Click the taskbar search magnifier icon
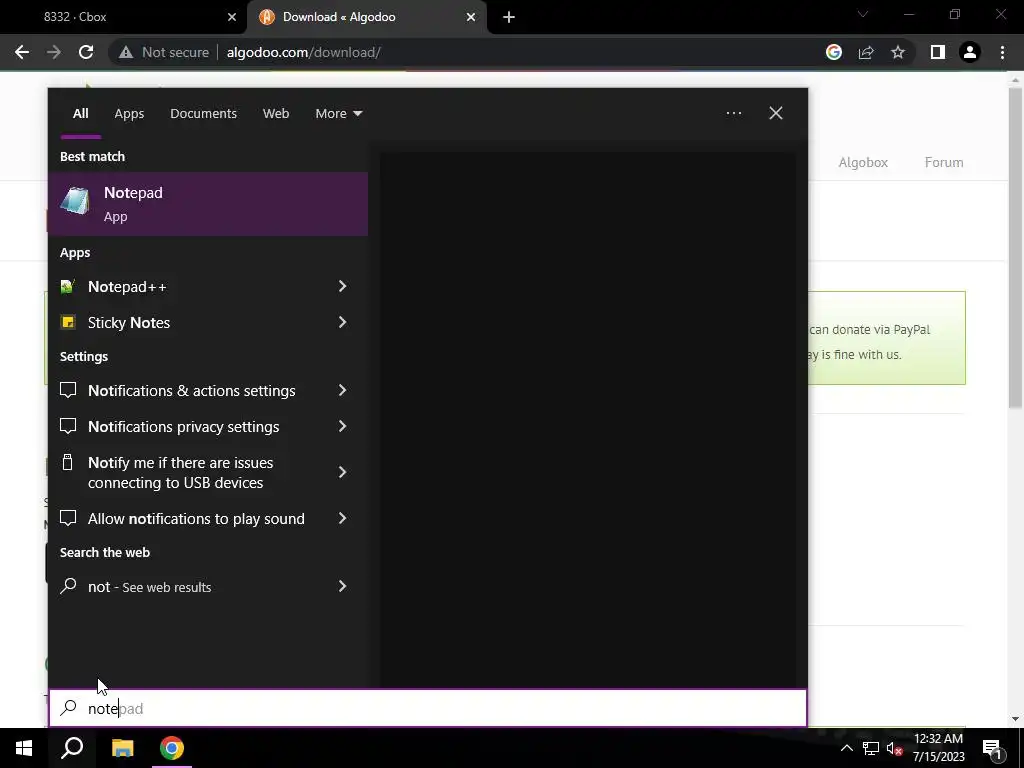The image size is (1024, 768). click(x=72, y=748)
